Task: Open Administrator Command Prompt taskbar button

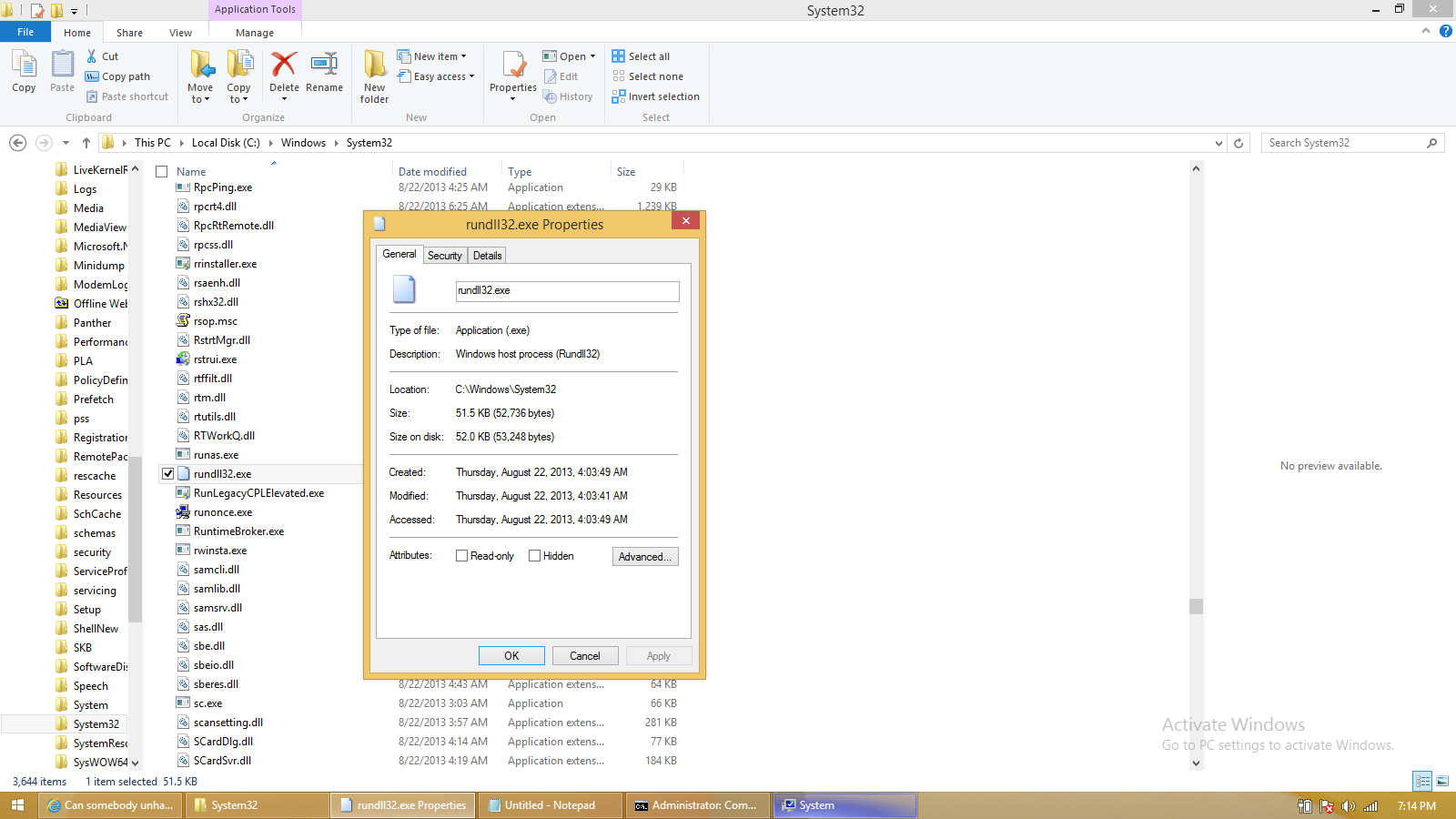Action: (x=698, y=805)
